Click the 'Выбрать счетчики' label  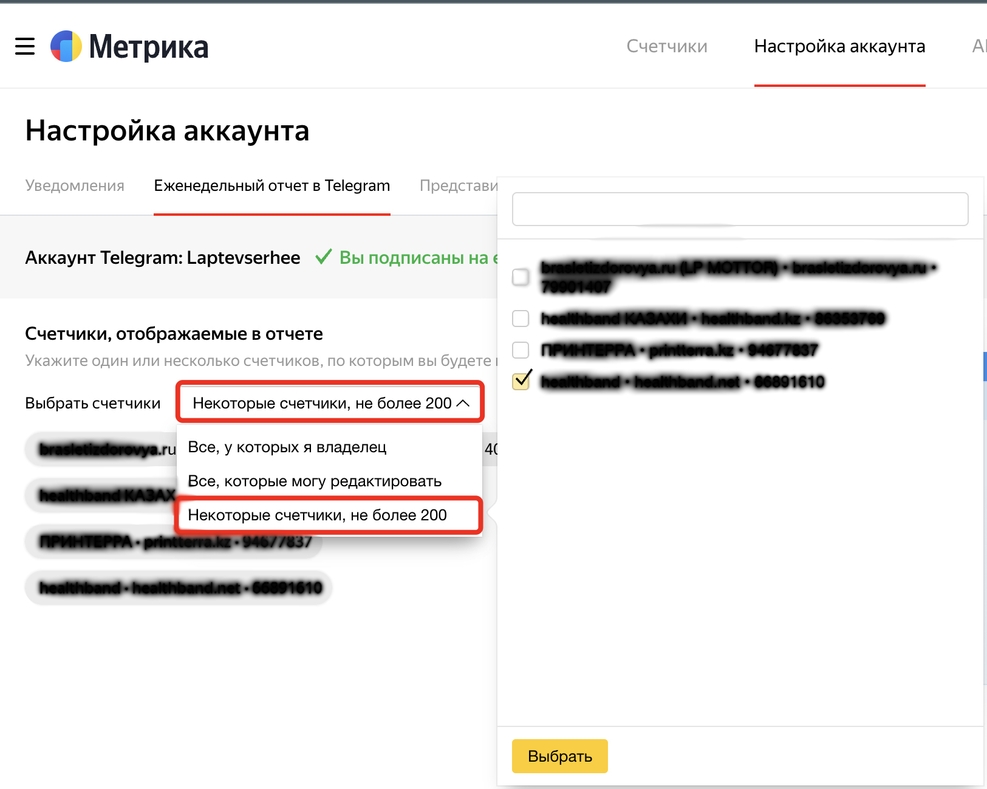[93, 403]
